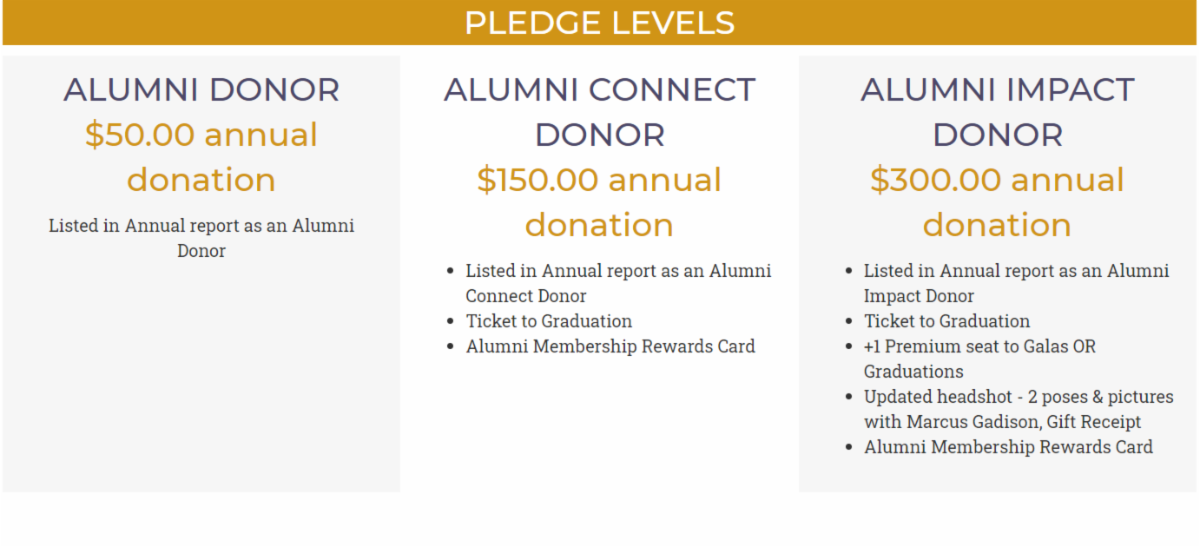Screen dimensions: 1200x547
Task: Click the Alumni Donor annual report description
Action: tap(201, 238)
